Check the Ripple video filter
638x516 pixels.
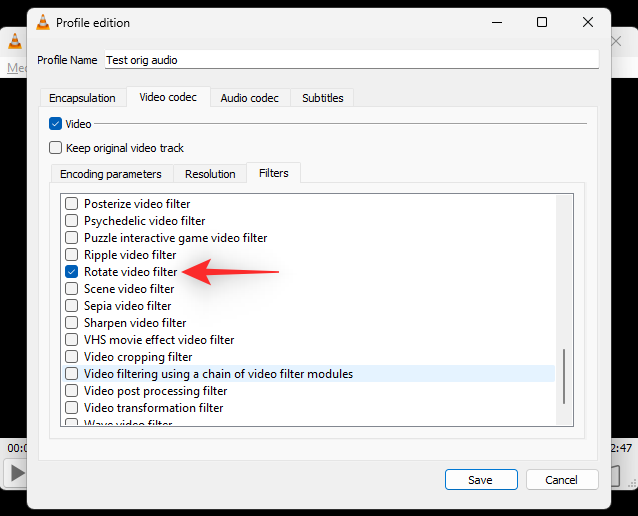click(72, 255)
